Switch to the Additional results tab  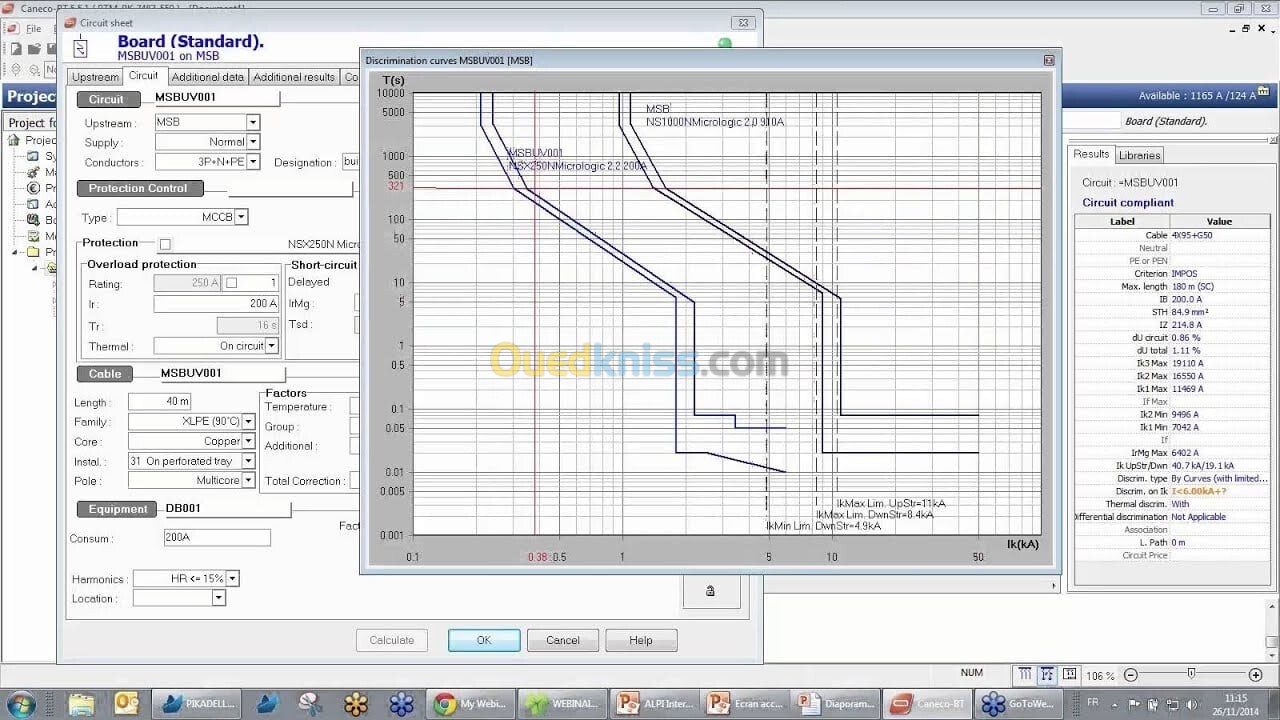(x=294, y=77)
